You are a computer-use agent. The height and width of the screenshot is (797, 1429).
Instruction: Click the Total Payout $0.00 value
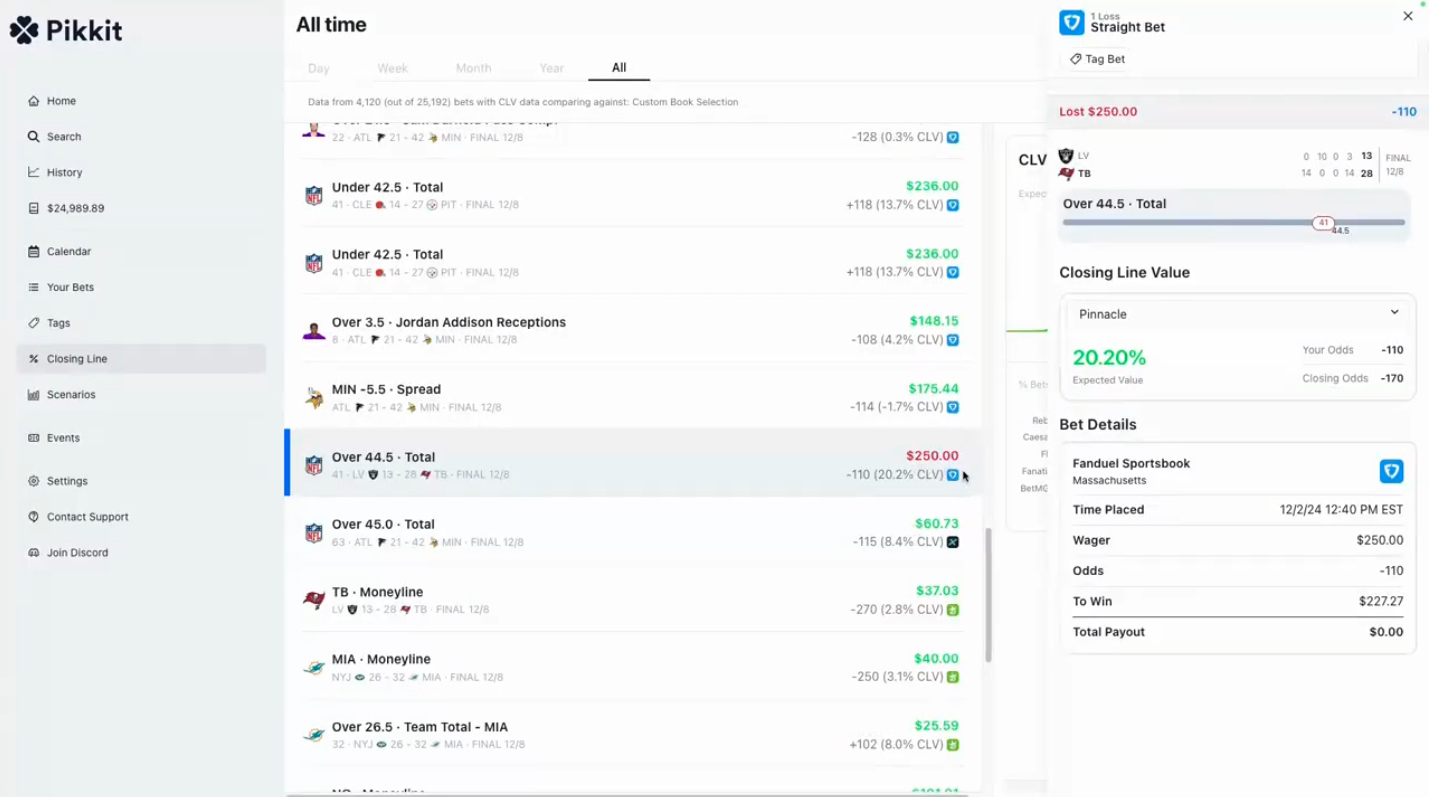point(1386,632)
